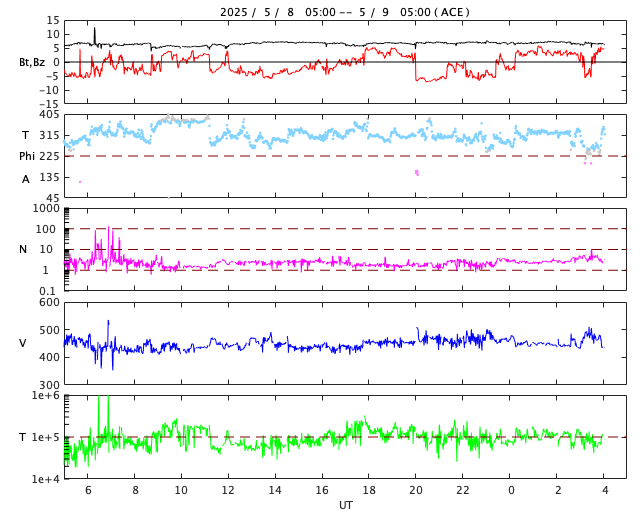Click the 'Bt,Bz' axis label
This screenshot has height=512, width=640.
32,62
